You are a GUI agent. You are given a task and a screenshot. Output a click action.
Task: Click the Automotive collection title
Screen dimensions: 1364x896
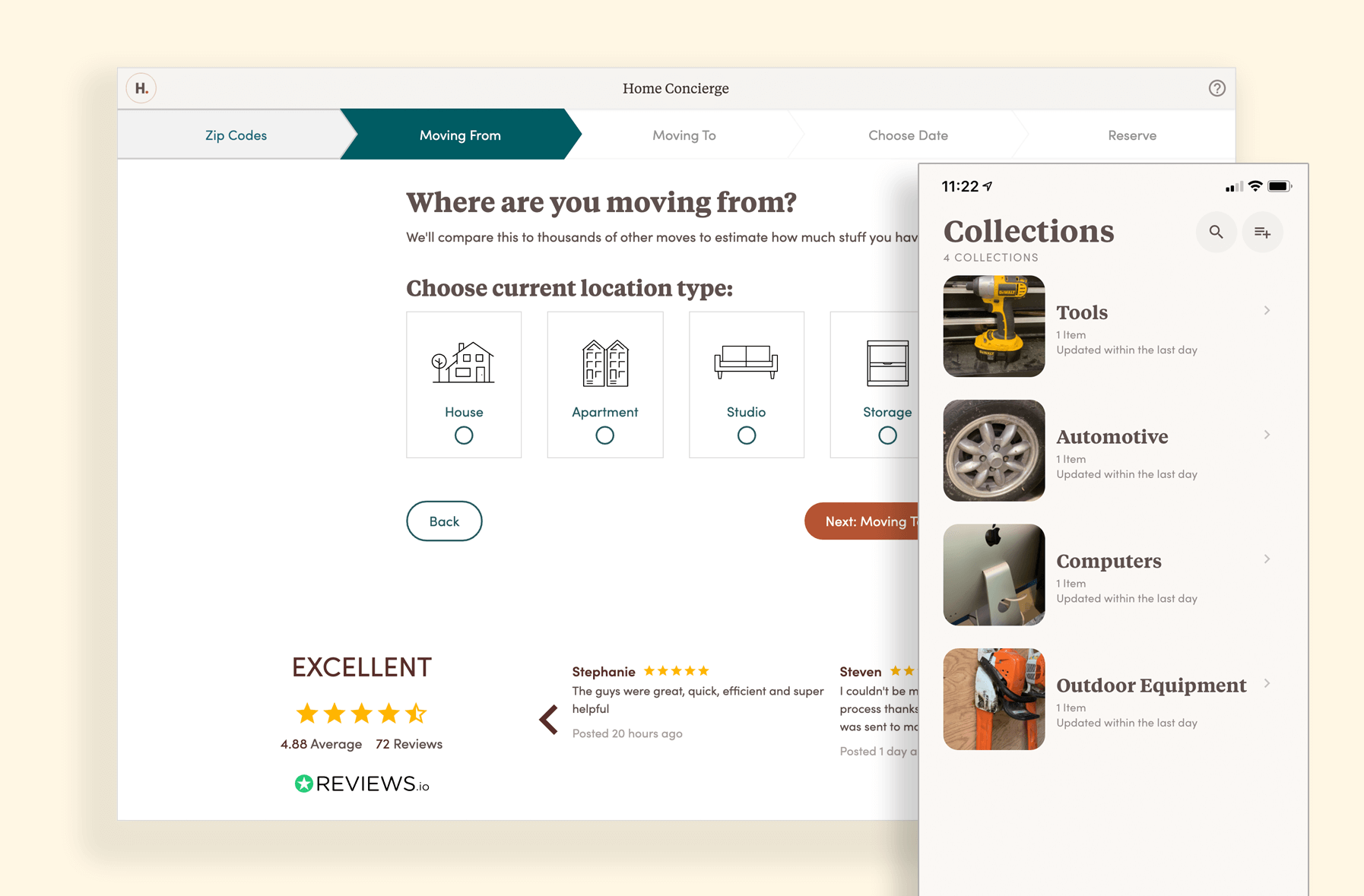click(1112, 437)
